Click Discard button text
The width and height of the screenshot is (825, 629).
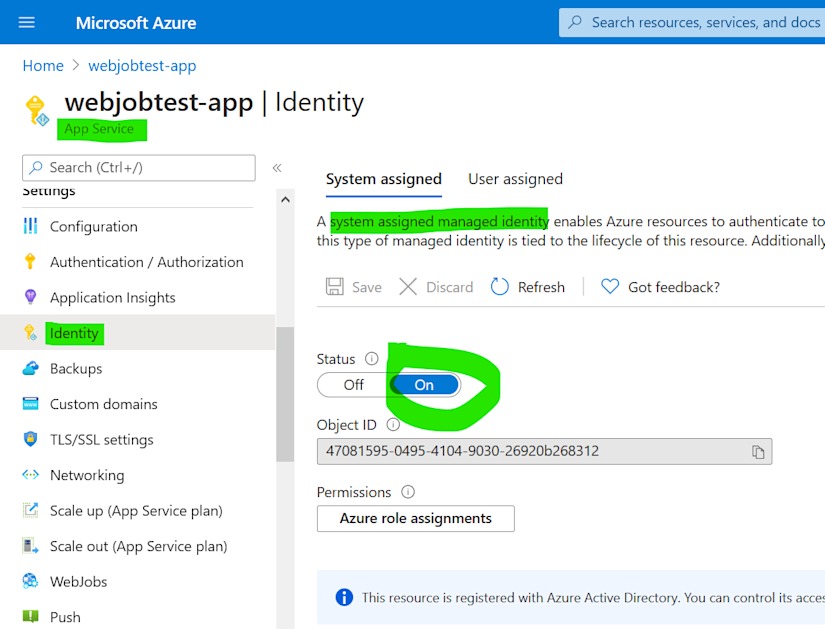pos(449,287)
